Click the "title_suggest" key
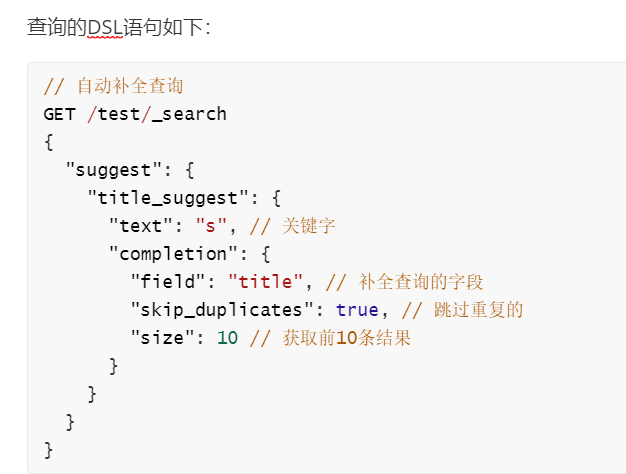The height and width of the screenshot is (474, 626). tap(168, 198)
